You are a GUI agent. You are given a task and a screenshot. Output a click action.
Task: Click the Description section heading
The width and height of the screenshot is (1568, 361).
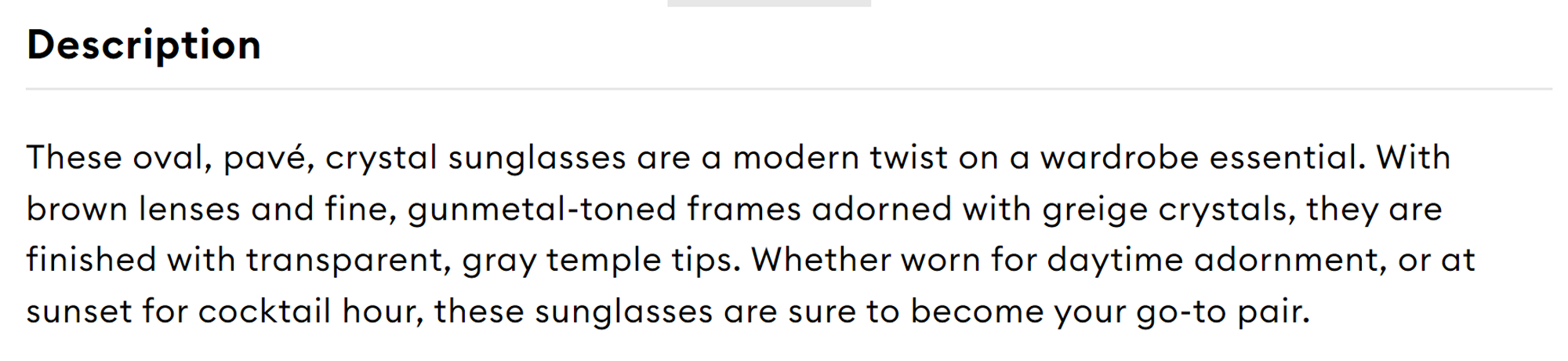point(143,45)
